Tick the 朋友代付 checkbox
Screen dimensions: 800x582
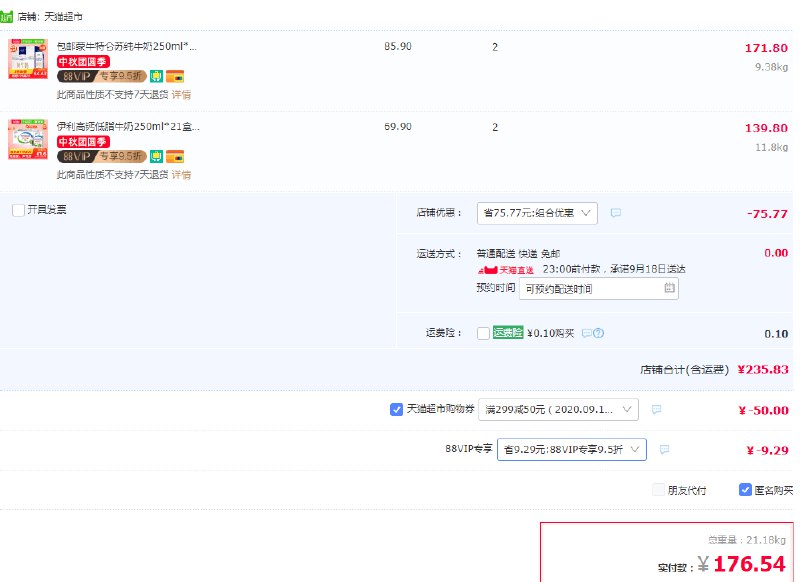tap(658, 490)
